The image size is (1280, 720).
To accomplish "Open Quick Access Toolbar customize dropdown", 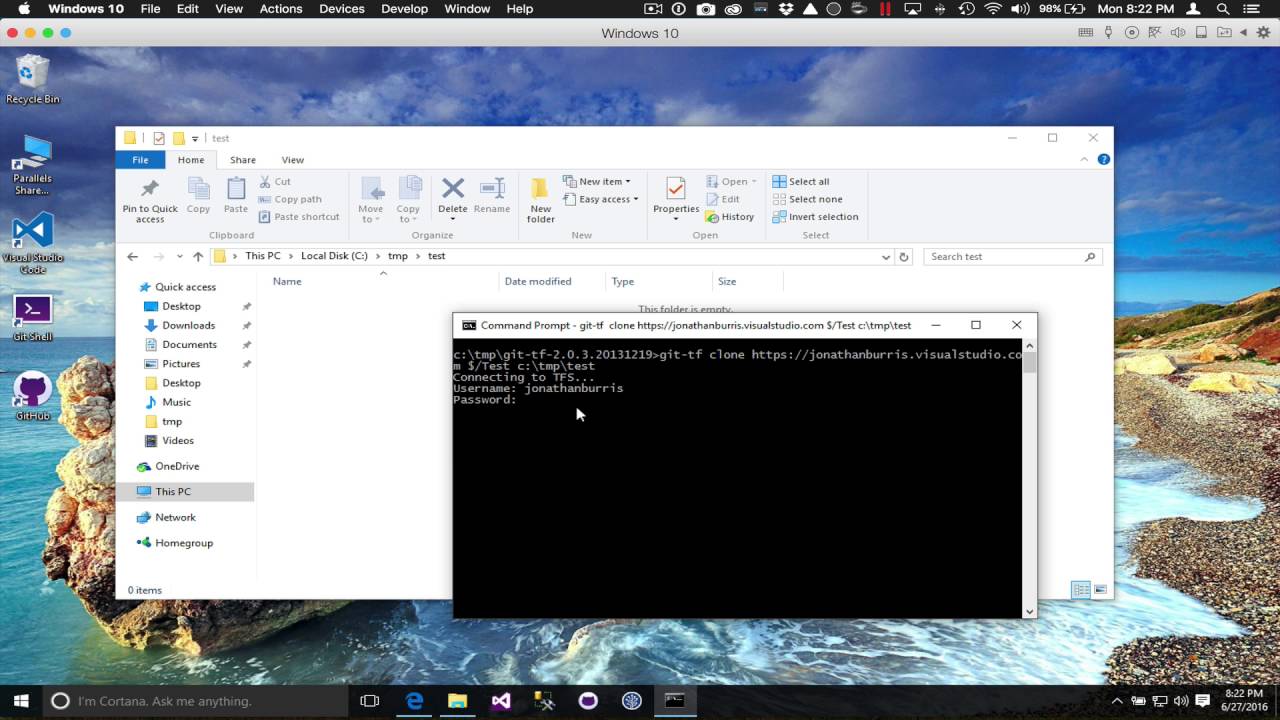I will pyautogui.click(x=196, y=139).
